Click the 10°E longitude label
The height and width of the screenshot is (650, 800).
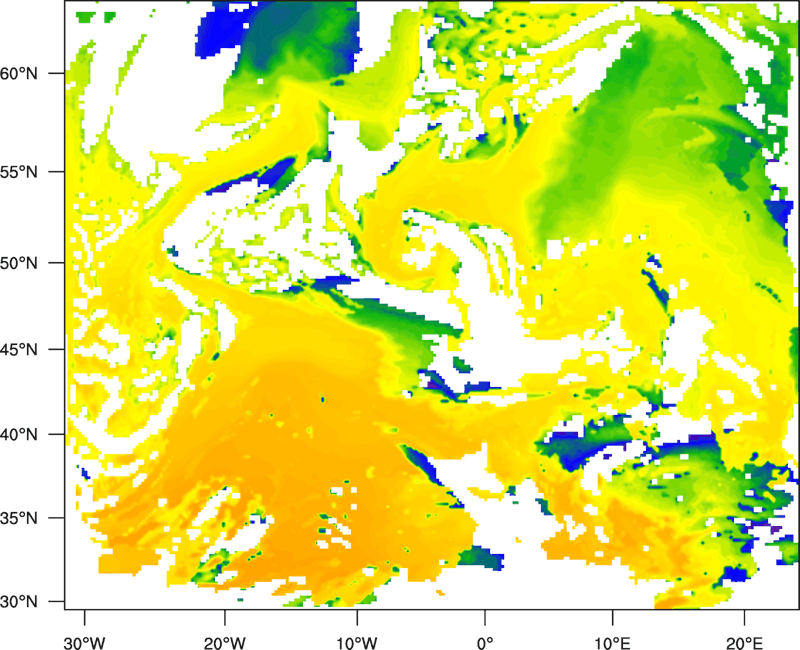[x=612, y=643]
